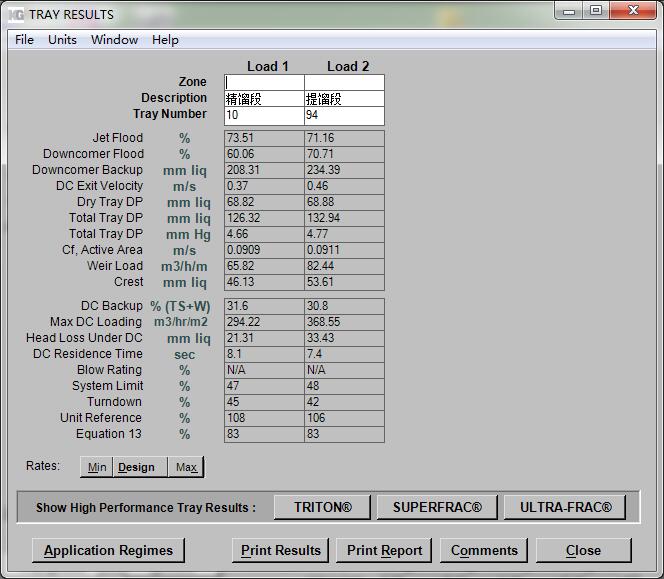
Task: Click the Close button at bottom
Action: (x=584, y=550)
